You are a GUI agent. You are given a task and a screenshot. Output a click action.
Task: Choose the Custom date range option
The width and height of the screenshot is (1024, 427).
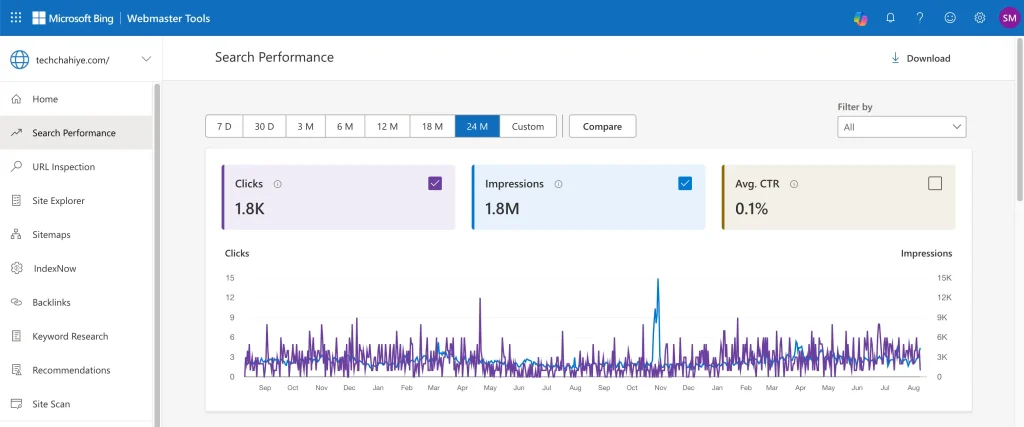point(528,126)
